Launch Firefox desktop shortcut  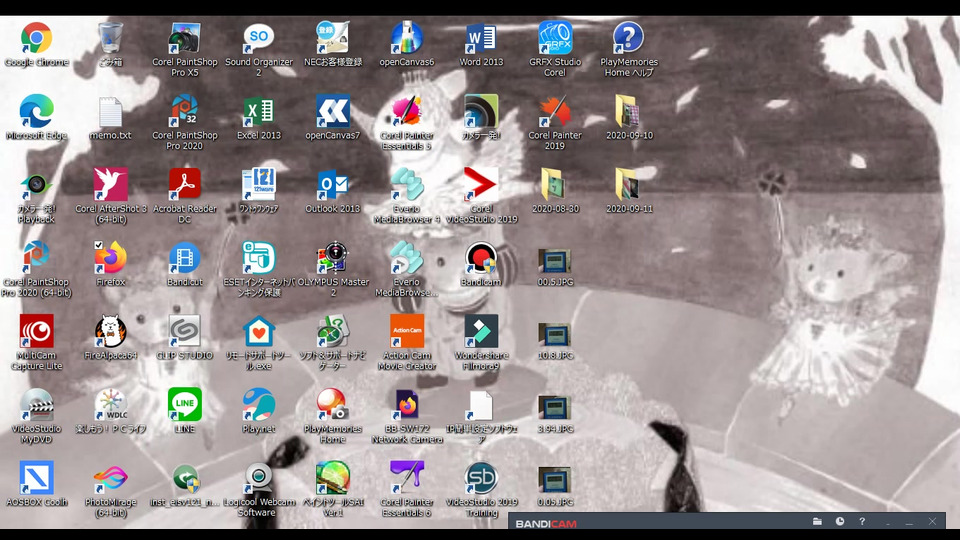110,258
